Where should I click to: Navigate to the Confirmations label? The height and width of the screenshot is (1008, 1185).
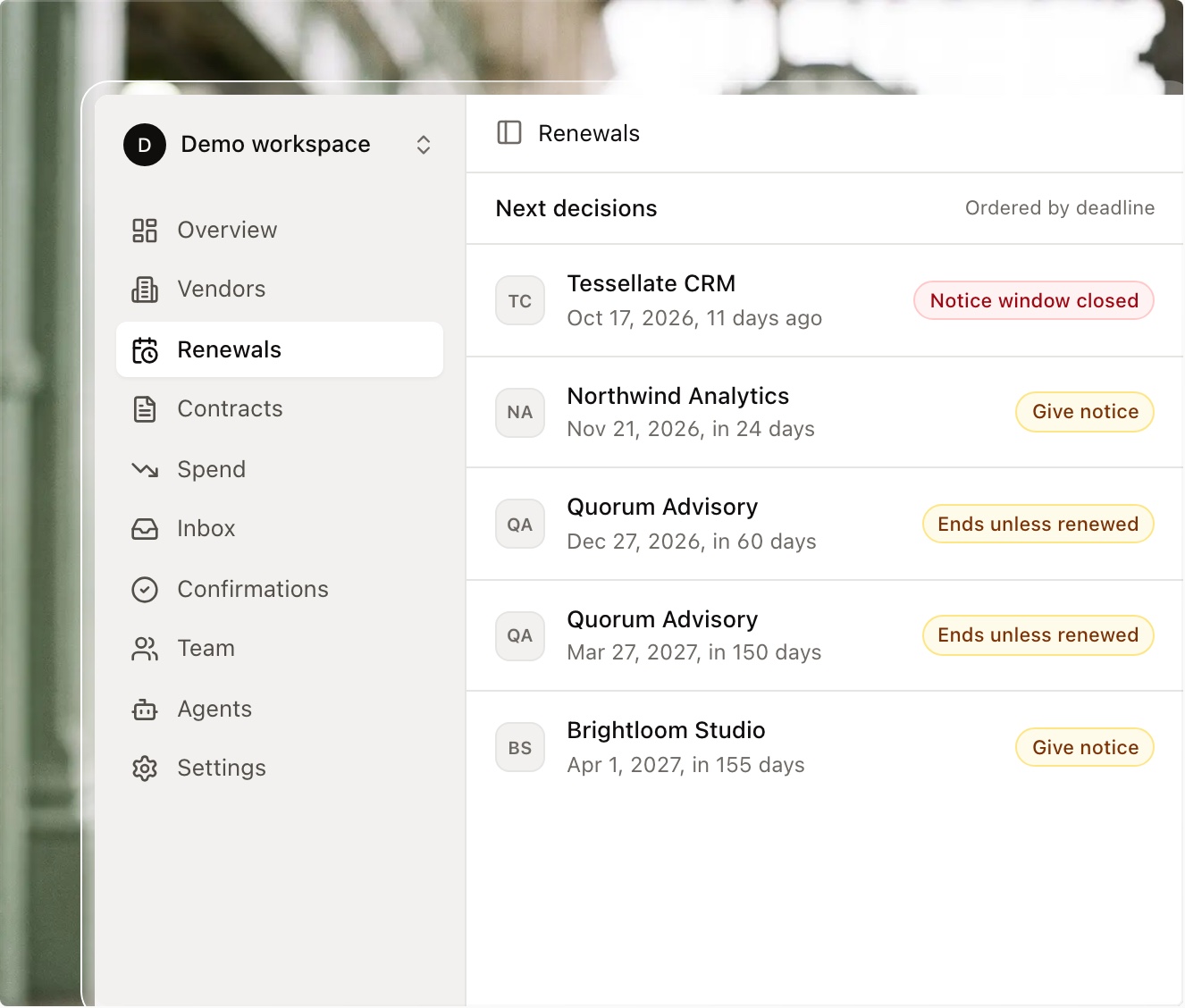coord(253,590)
